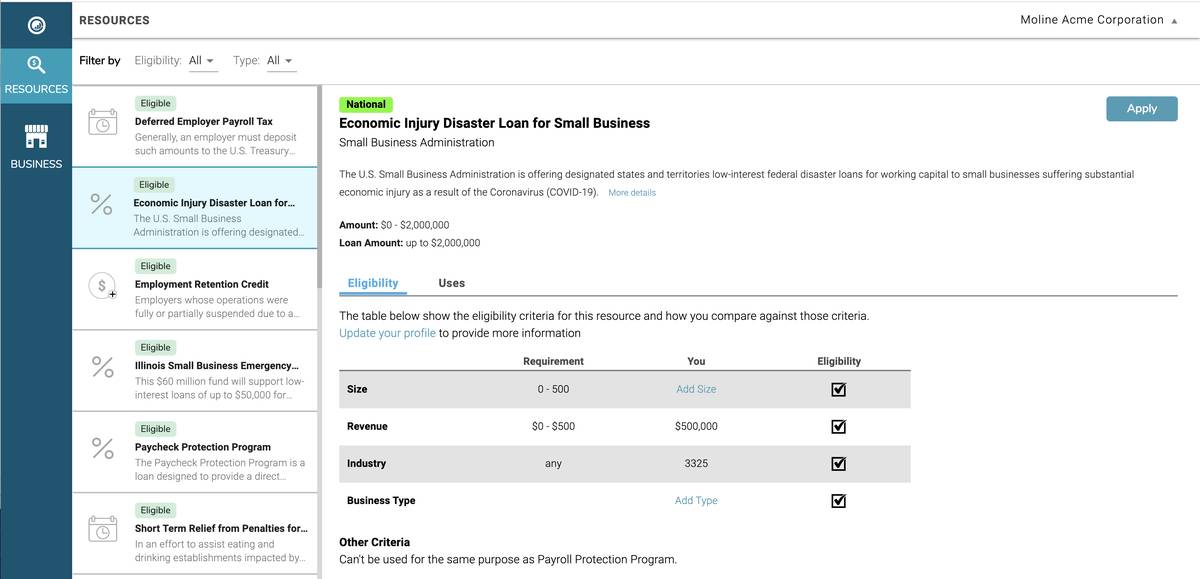This screenshot has width=1200, height=579.
Task: Toggle the Business Type eligibility checkbox
Action: pos(838,501)
